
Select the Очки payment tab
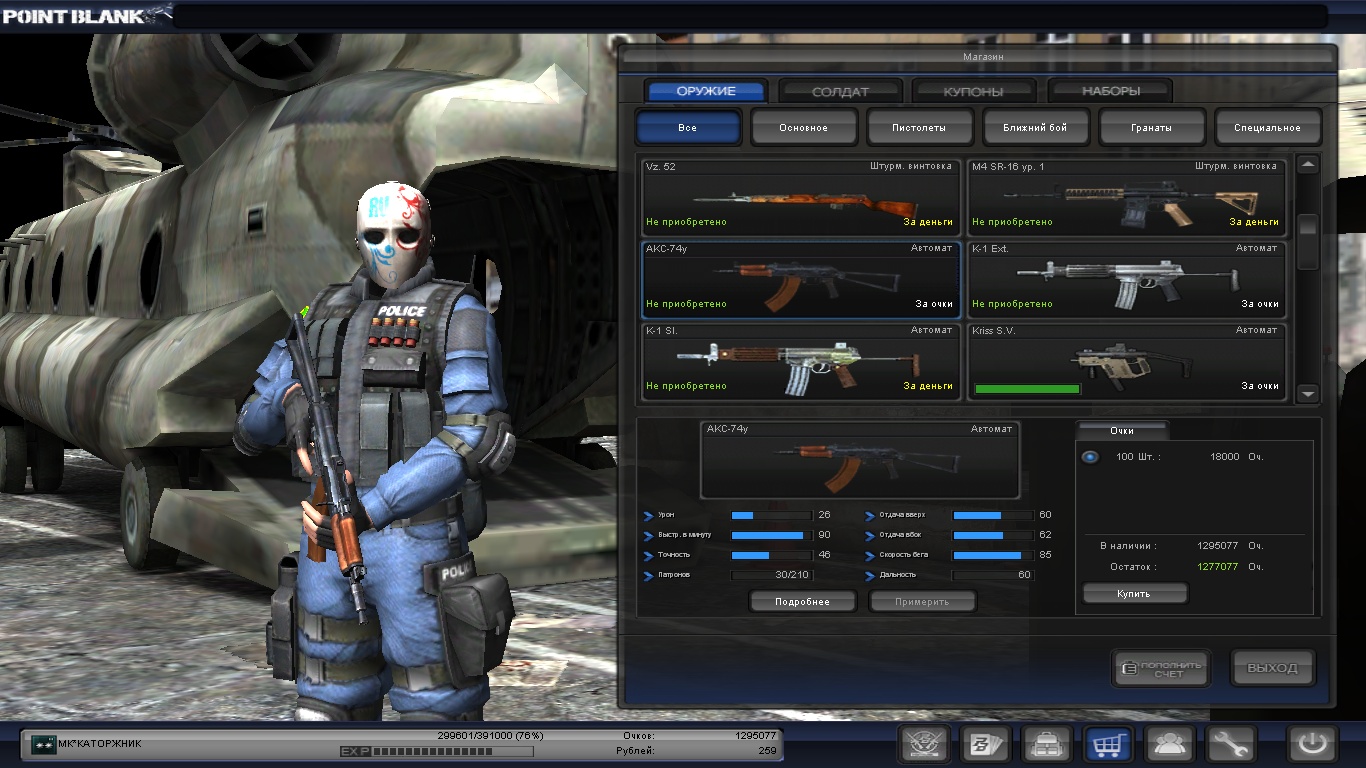click(x=1122, y=430)
